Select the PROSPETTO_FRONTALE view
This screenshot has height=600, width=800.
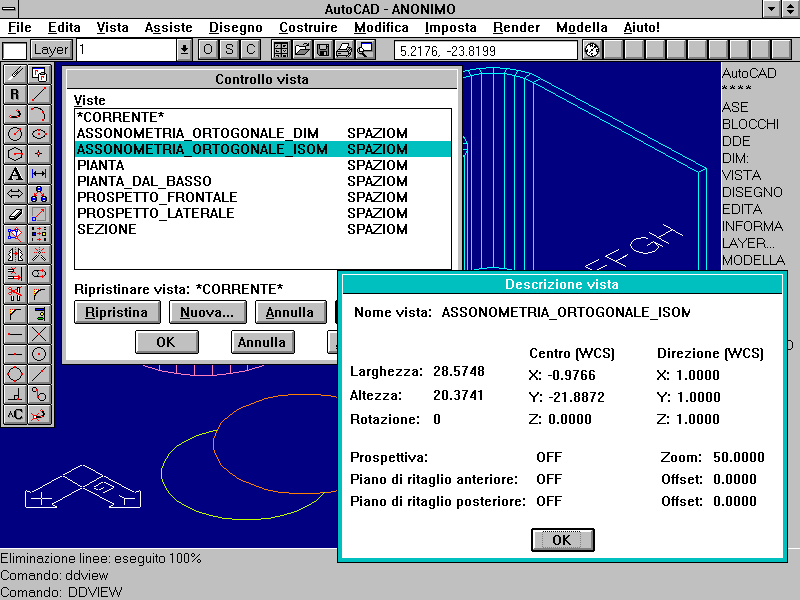coord(263,197)
